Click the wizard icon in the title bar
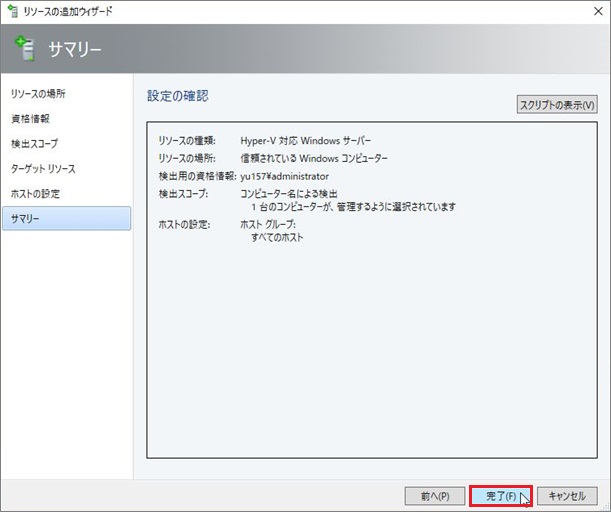Screen dimensions: 611x512 point(12,11)
